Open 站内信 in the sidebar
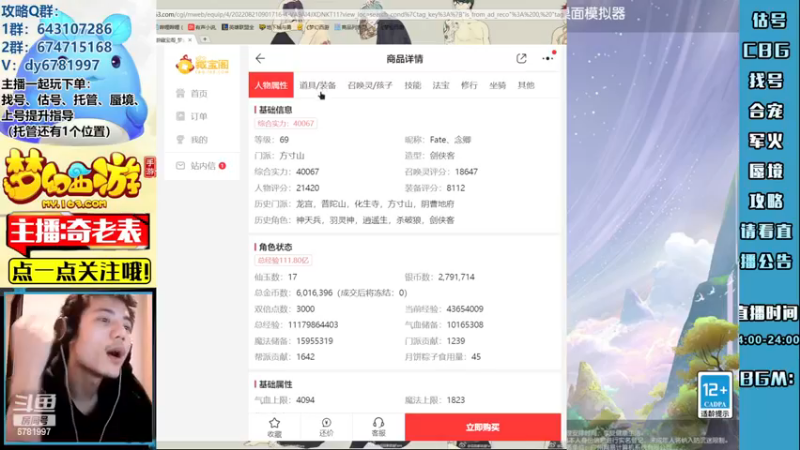Screen dimensions: 800x450 click(203, 165)
